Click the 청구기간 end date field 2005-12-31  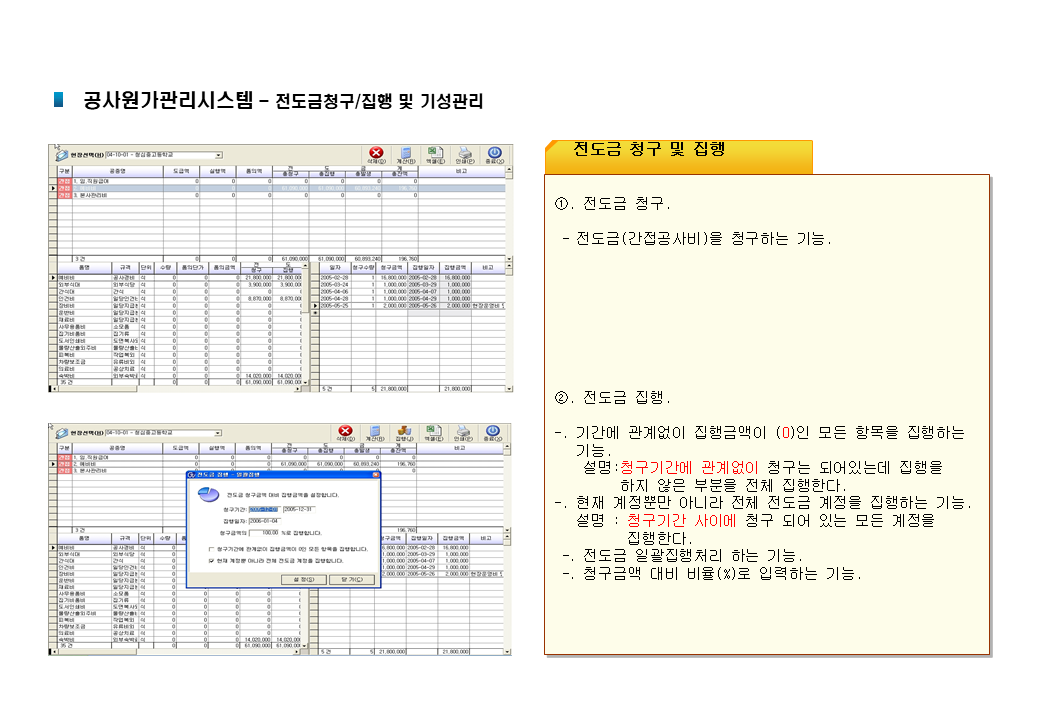[x=298, y=509]
